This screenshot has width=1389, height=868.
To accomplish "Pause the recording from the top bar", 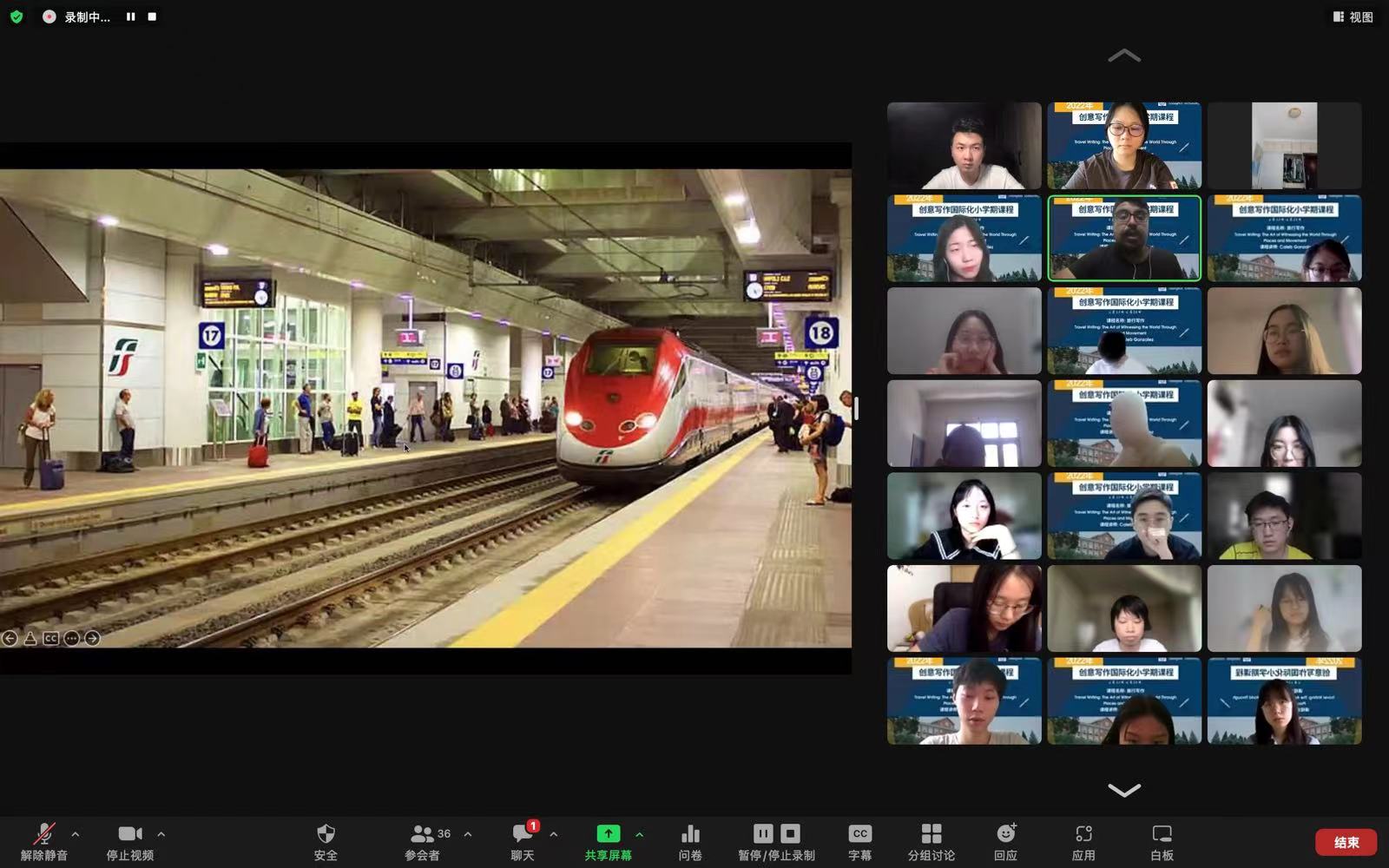I will pyautogui.click(x=130, y=16).
